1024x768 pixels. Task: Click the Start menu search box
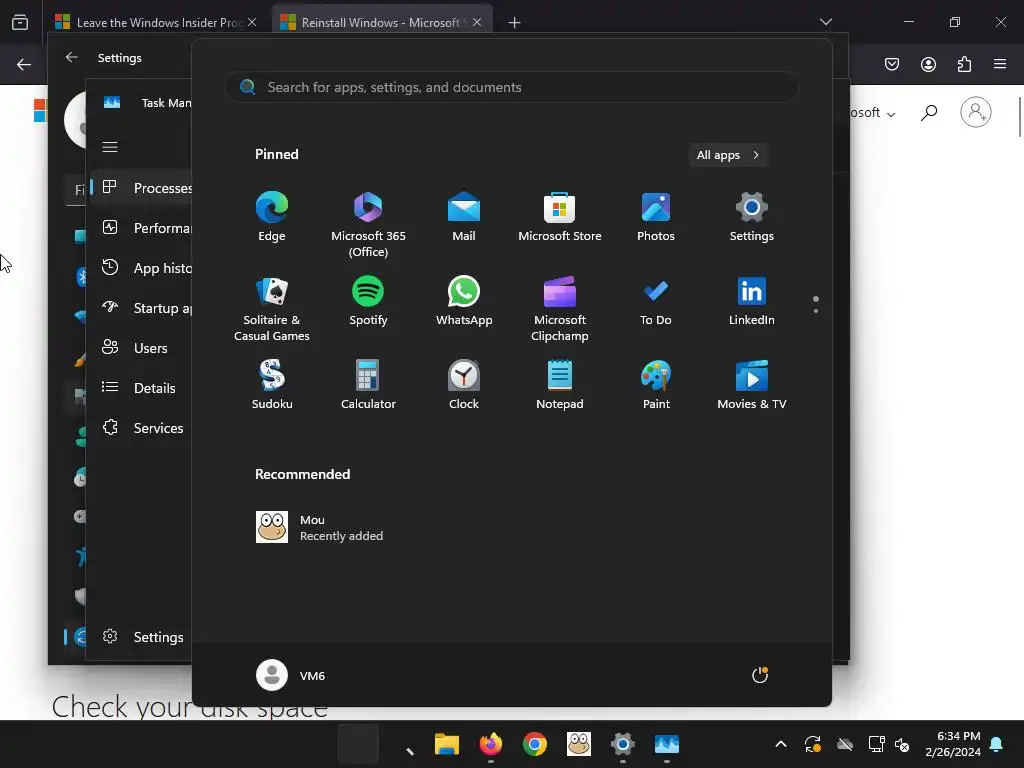pyautogui.click(x=511, y=87)
